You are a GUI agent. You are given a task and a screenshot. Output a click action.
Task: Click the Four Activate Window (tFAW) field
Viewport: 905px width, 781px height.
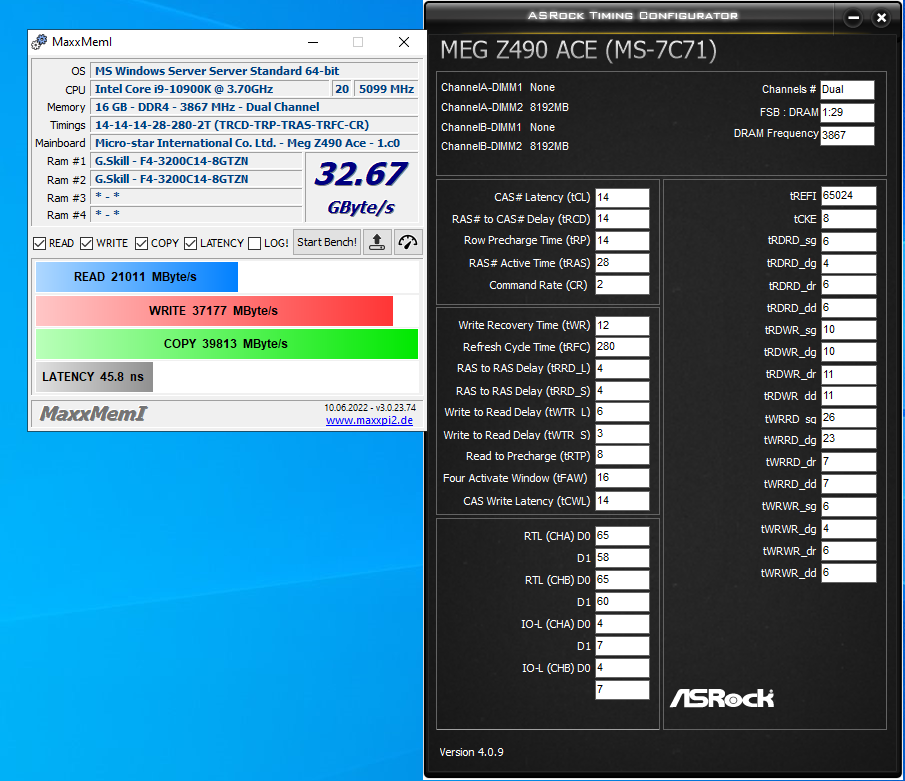[622, 478]
